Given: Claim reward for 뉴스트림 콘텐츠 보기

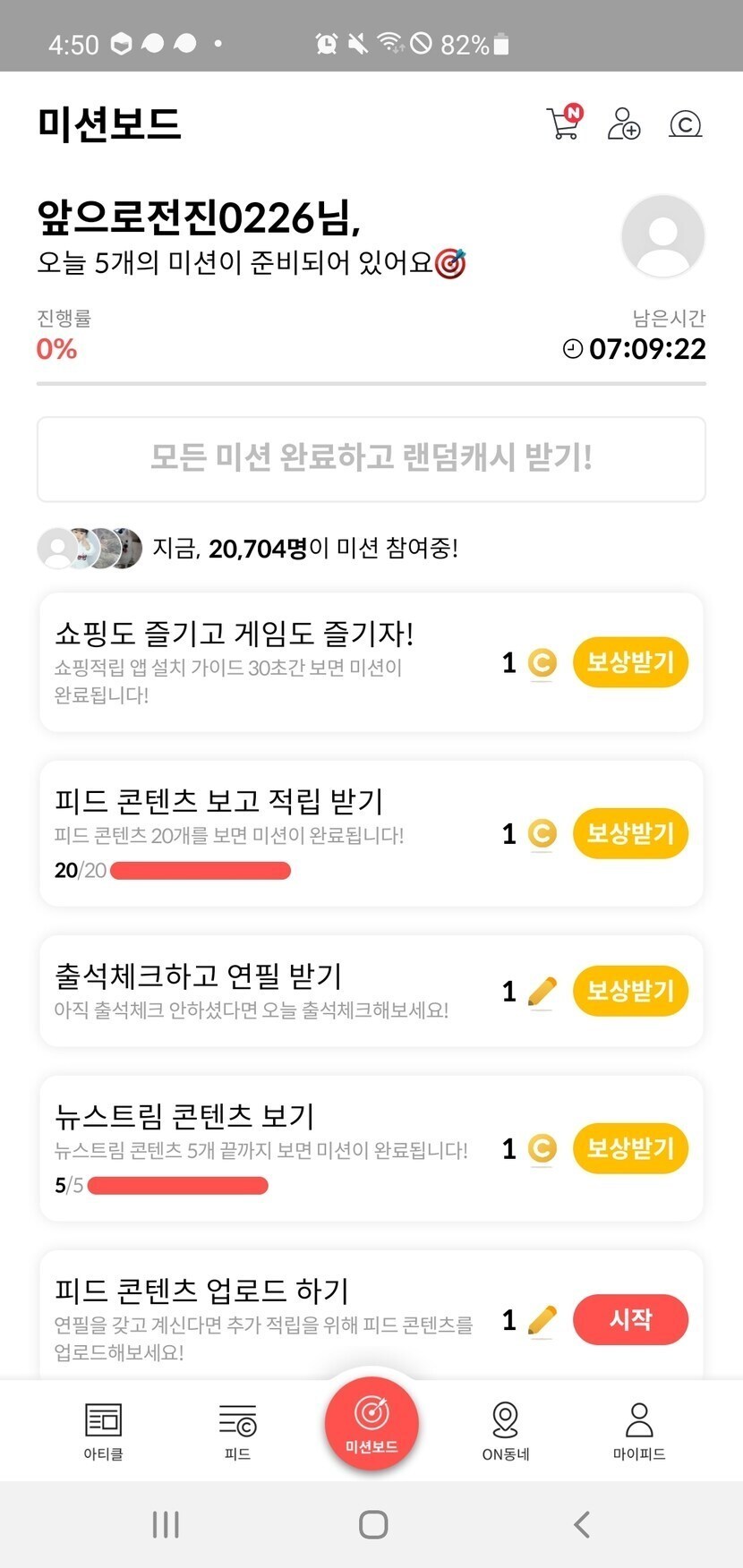Looking at the screenshot, I should click(630, 1148).
